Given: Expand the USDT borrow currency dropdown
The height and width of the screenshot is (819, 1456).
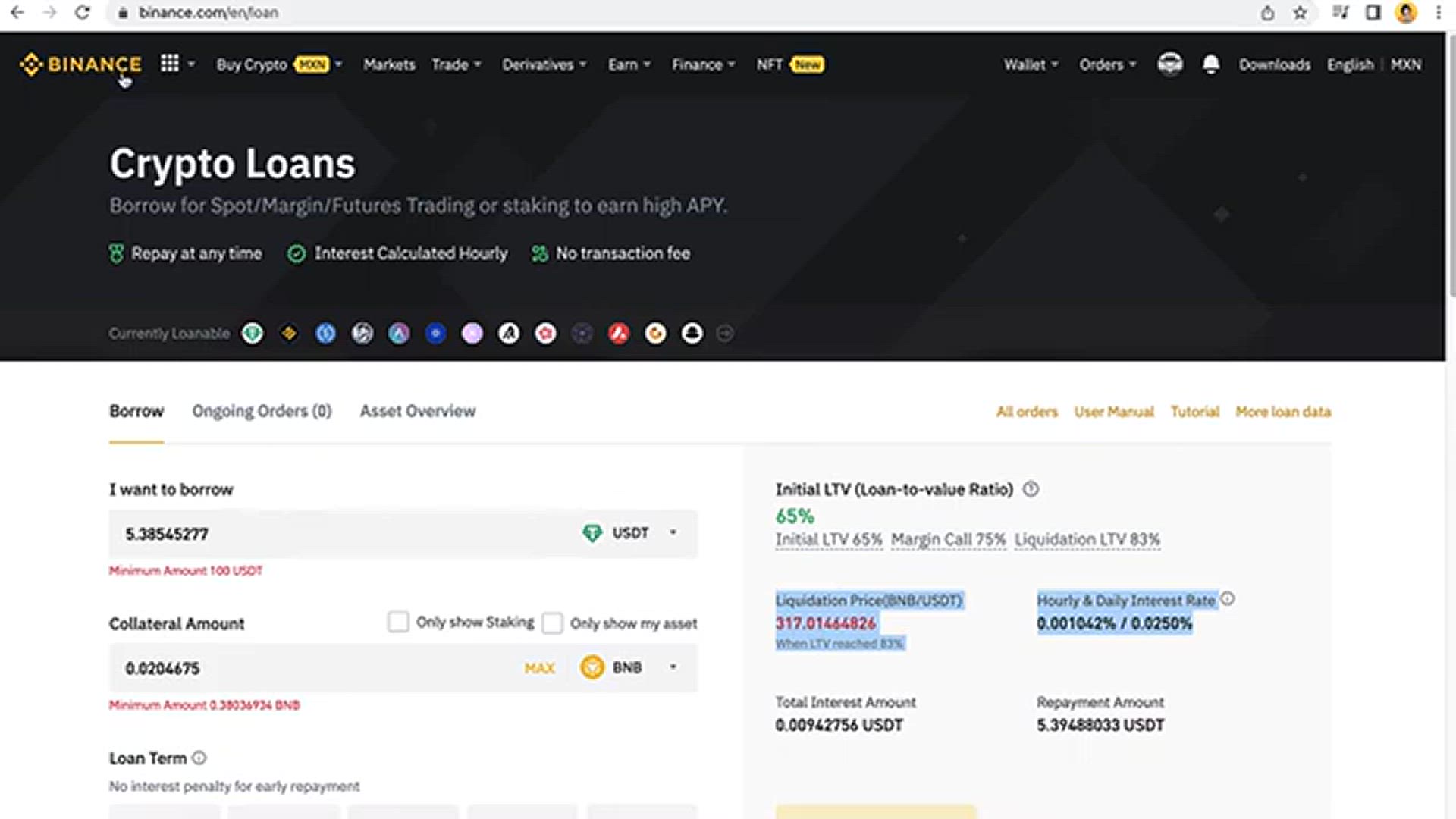Looking at the screenshot, I should 673,533.
